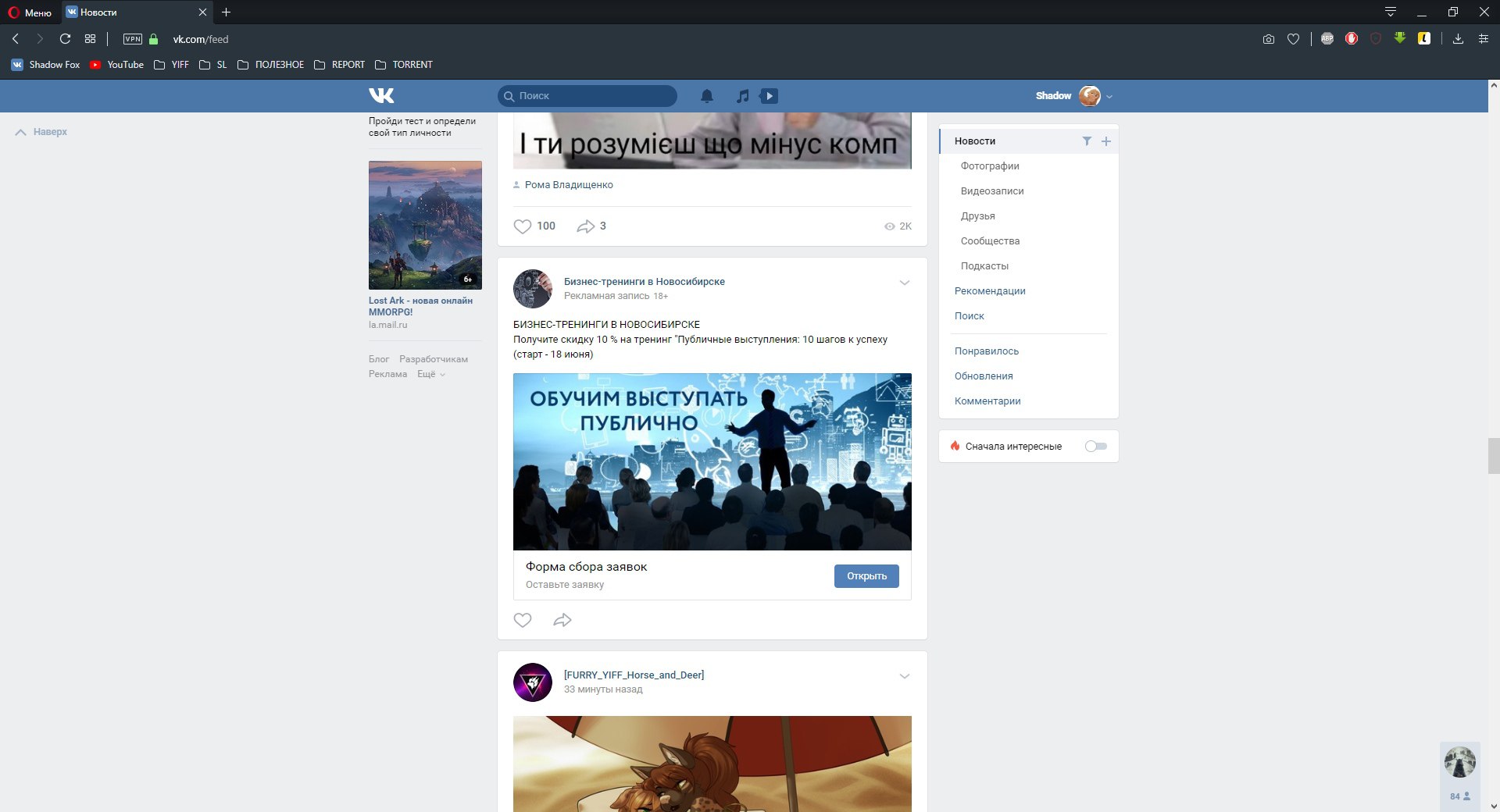Screen dimensions: 1500x812
Task: Open the chat contacts avatar widget
Action: point(1460,762)
